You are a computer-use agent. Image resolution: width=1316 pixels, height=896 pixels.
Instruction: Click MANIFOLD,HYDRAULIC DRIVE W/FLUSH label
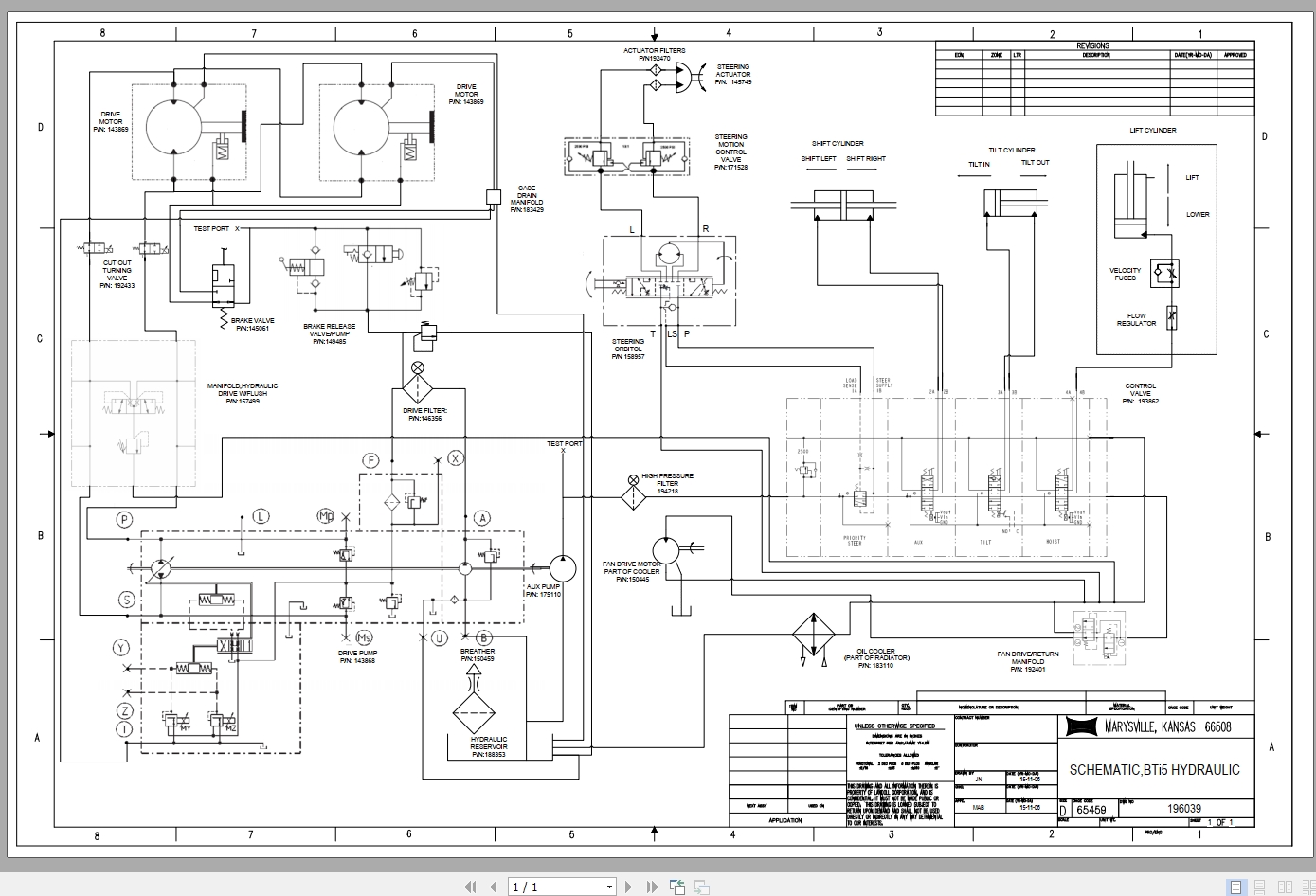point(243,393)
